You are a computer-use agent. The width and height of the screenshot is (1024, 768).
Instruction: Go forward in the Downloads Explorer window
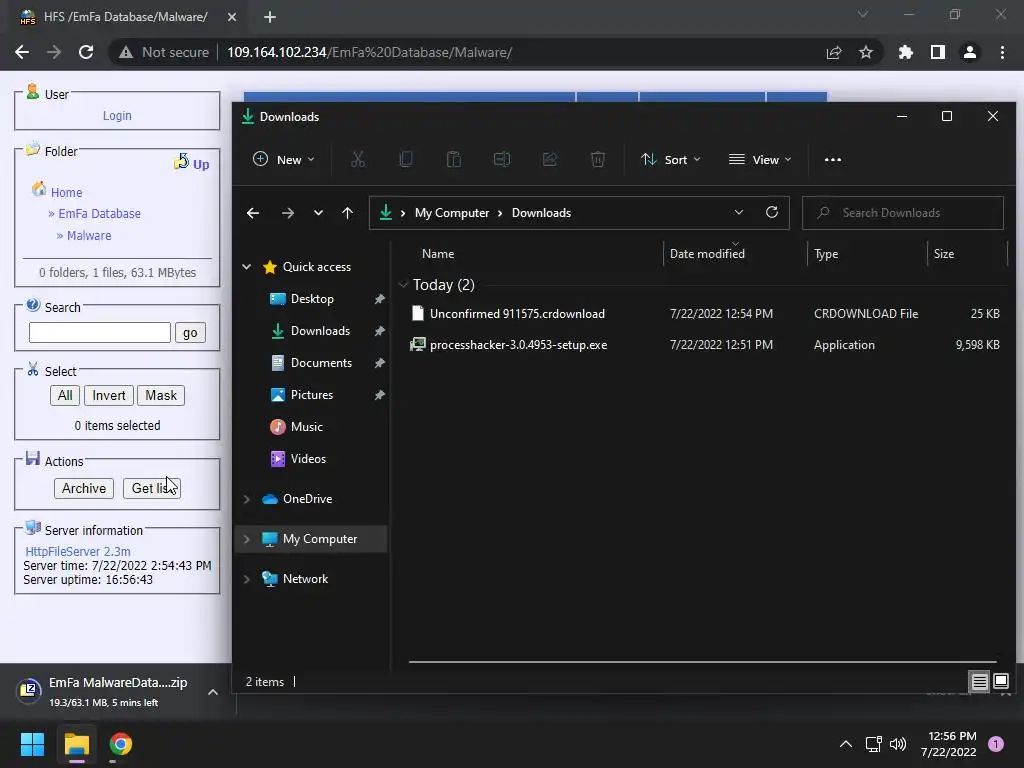[287, 213]
